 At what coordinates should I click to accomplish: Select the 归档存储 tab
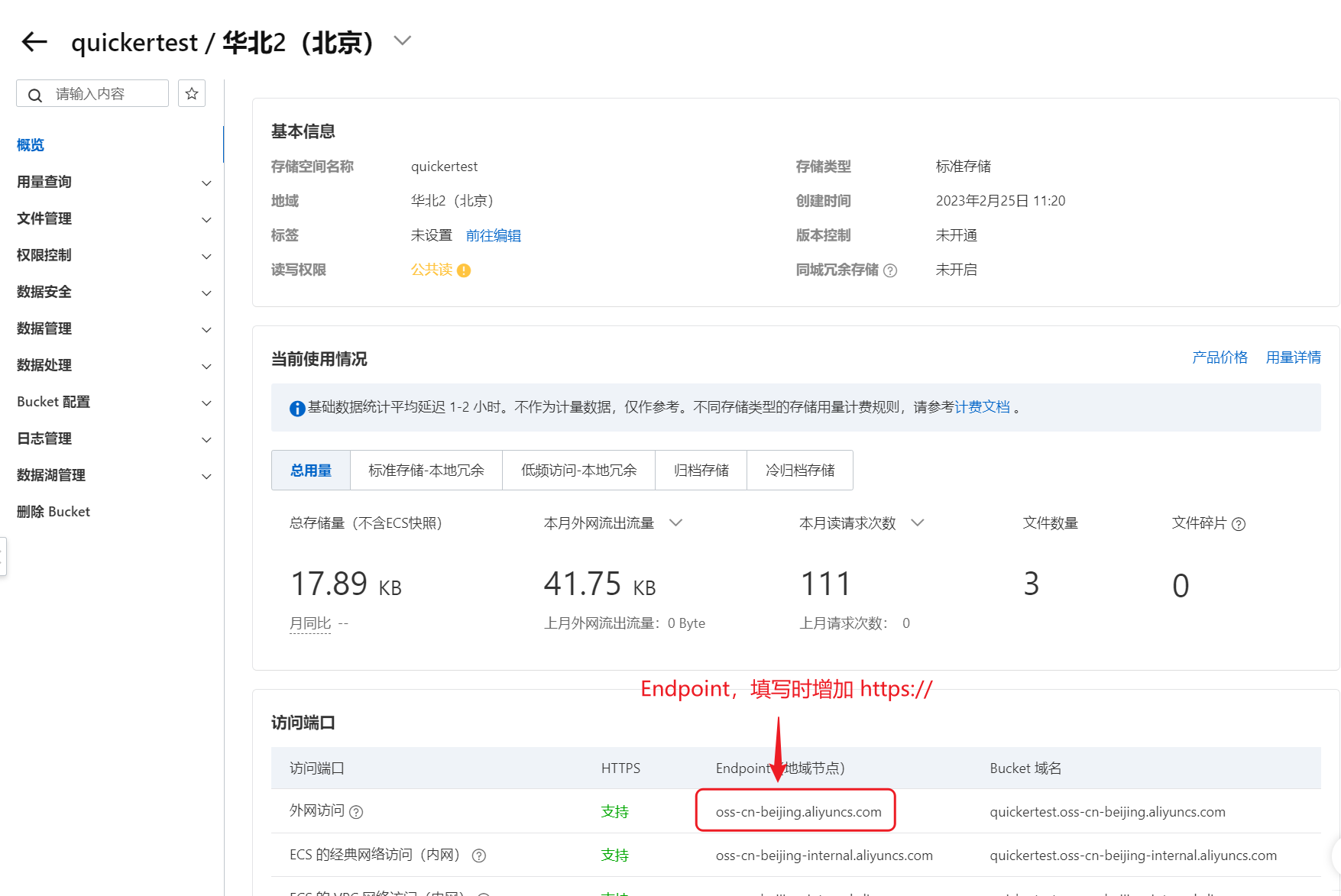(701, 471)
